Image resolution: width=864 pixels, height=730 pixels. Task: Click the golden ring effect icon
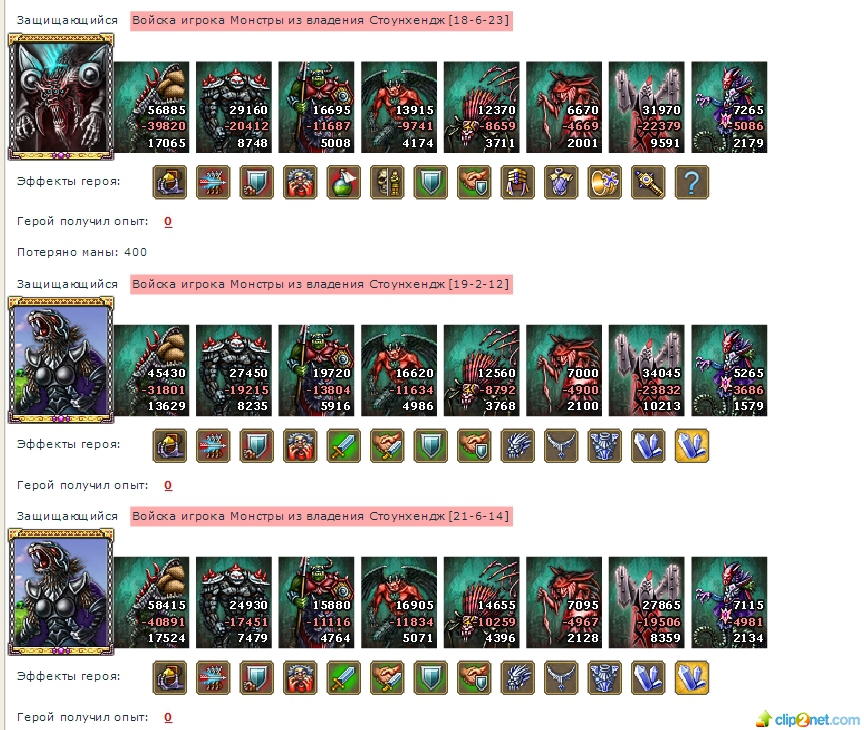coord(604,182)
